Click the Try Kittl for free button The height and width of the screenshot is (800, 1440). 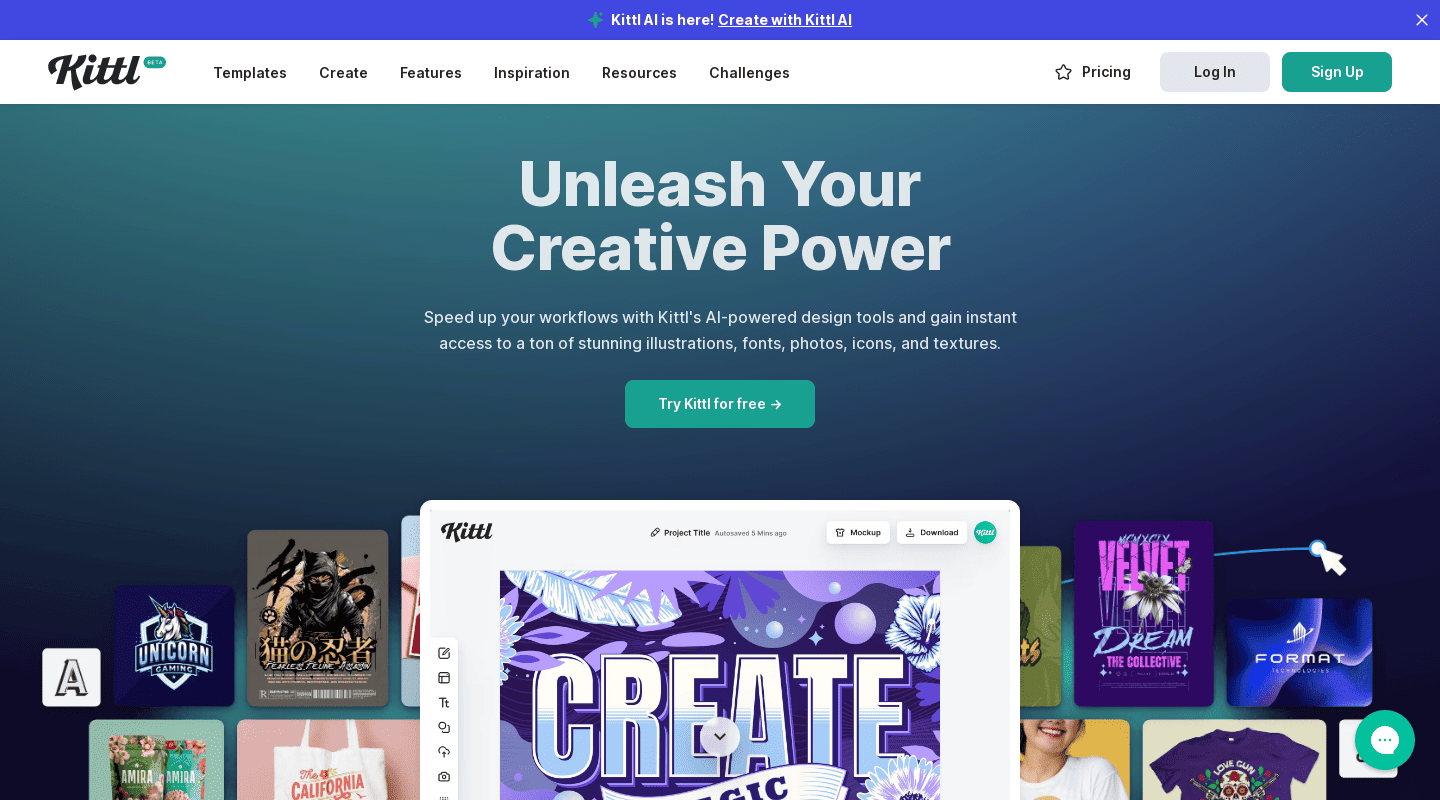[x=720, y=404]
